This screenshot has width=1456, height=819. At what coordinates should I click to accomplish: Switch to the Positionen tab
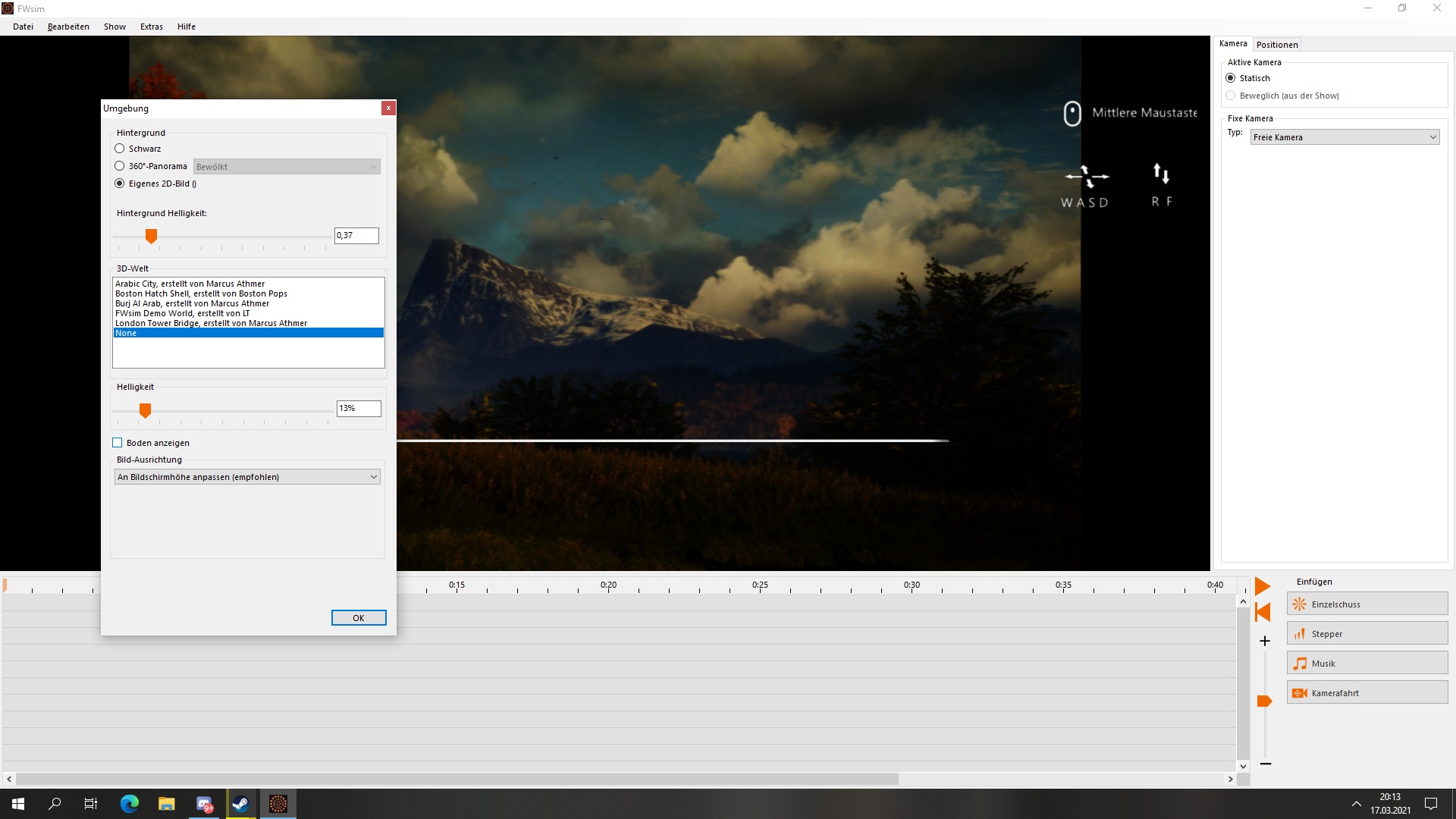(x=1277, y=45)
